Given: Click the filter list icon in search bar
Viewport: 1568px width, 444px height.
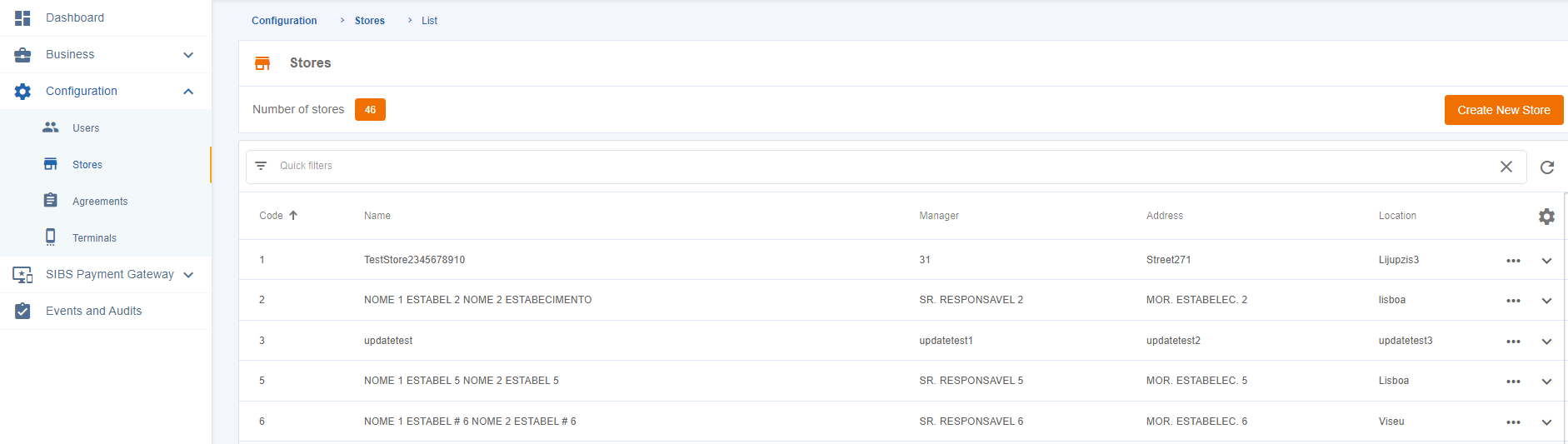Looking at the screenshot, I should pos(261,166).
